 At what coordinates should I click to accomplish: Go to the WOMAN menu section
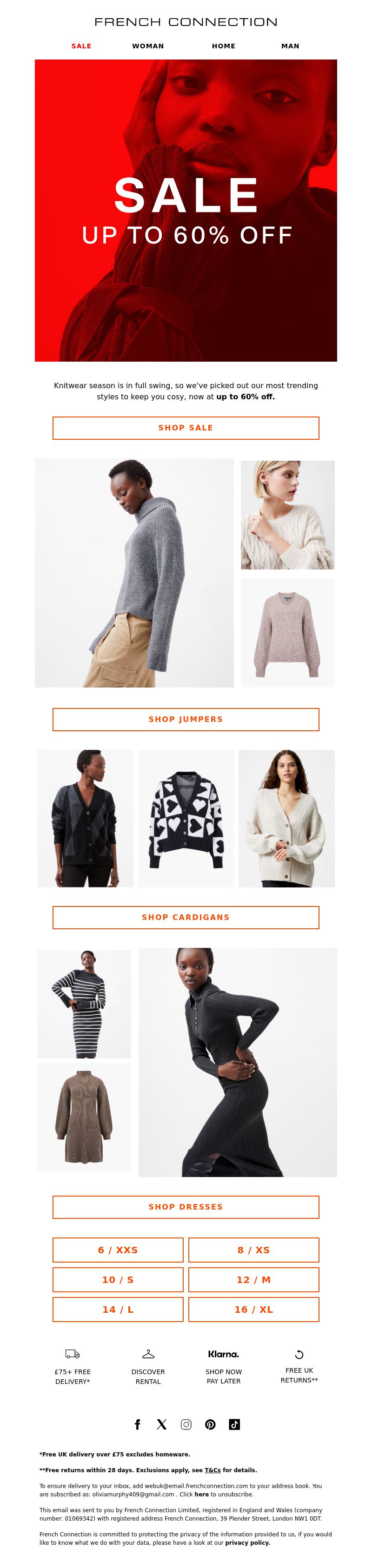pos(148,46)
